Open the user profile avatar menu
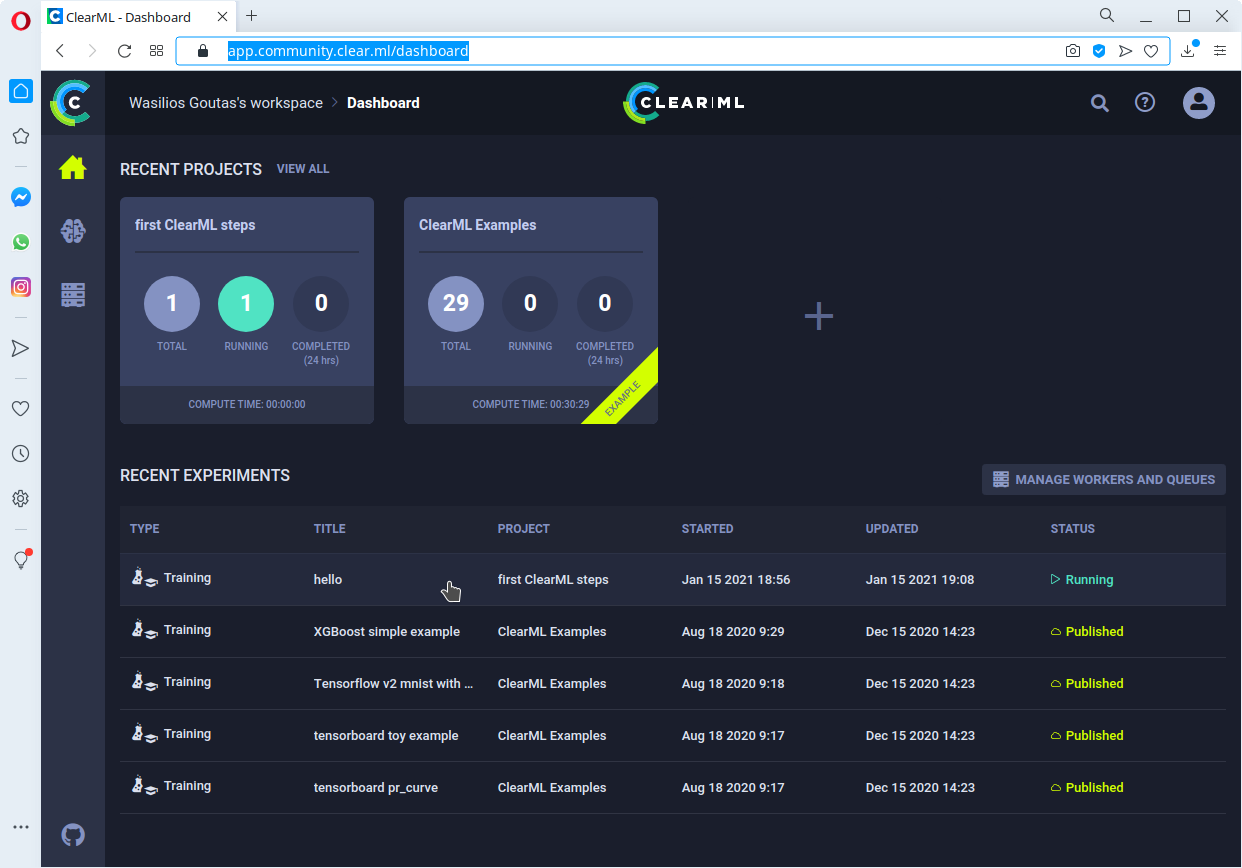Image resolution: width=1242 pixels, height=868 pixels. (1198, 102)
